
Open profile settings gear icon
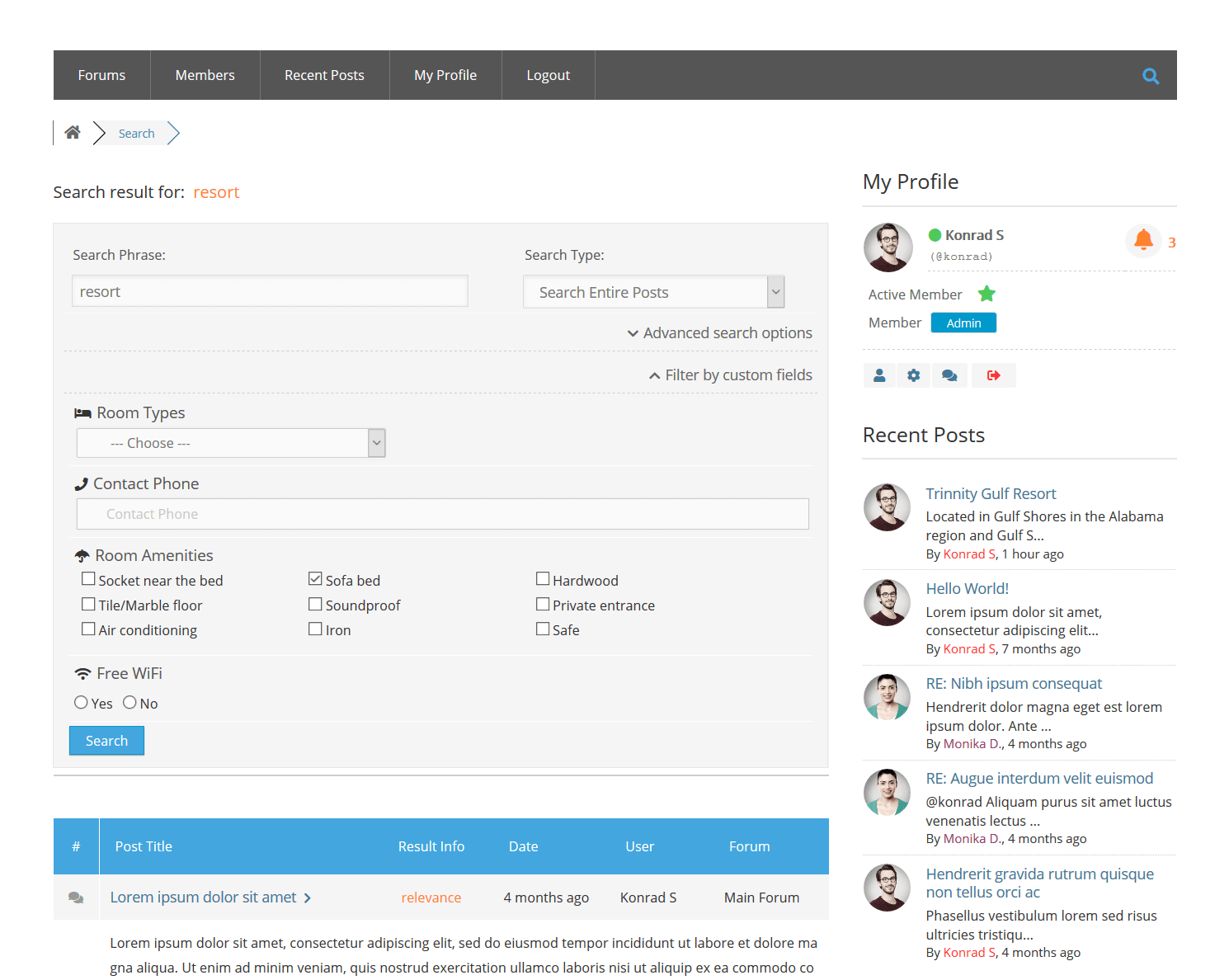point(914,375)
